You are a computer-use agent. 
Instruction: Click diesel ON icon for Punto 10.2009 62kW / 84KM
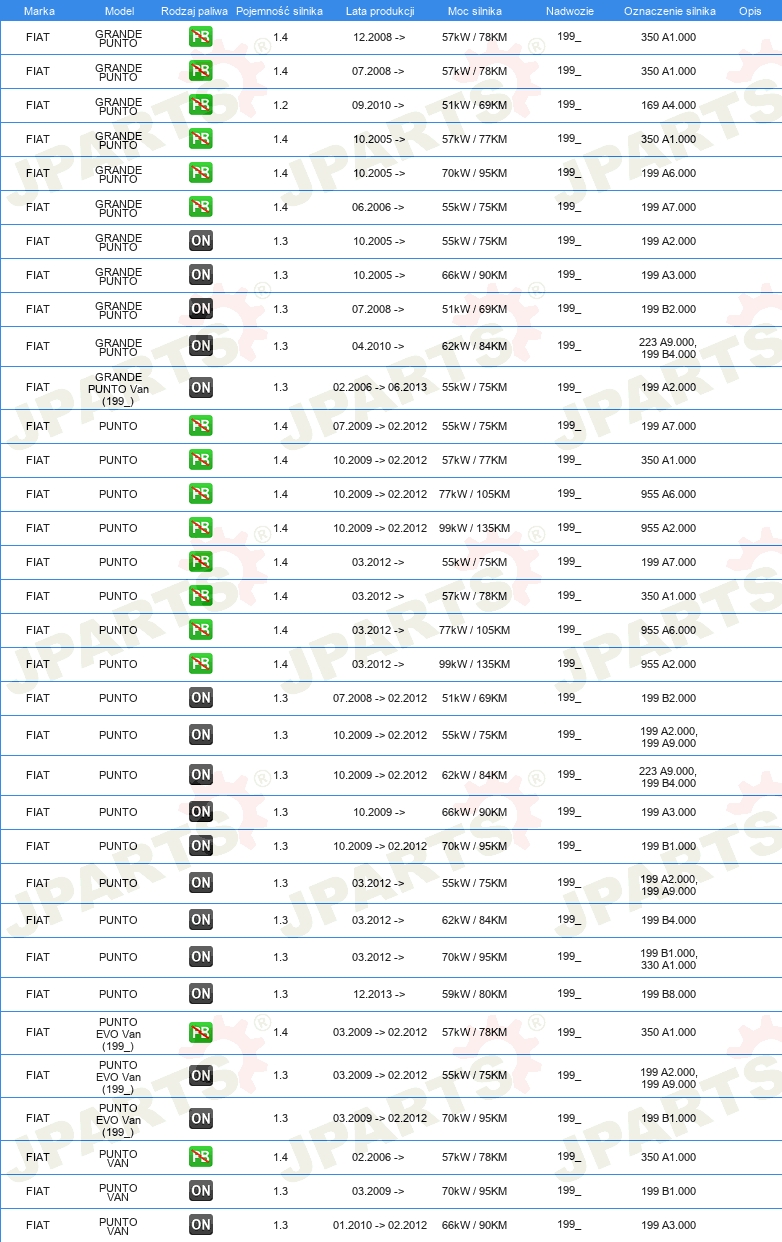tap(201, 775)
